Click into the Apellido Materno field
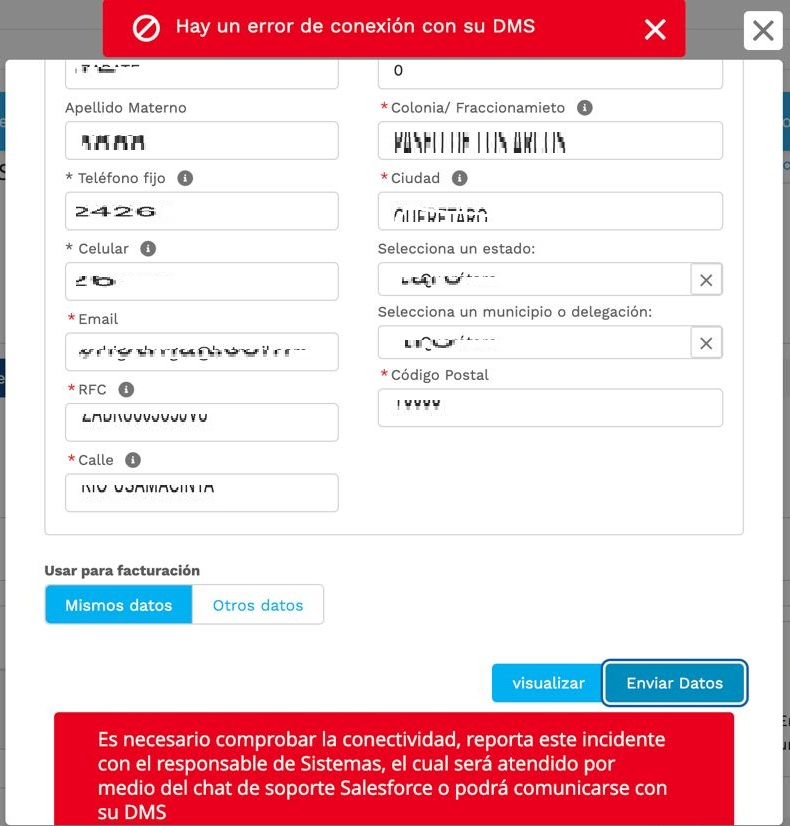 pos(202,141)
